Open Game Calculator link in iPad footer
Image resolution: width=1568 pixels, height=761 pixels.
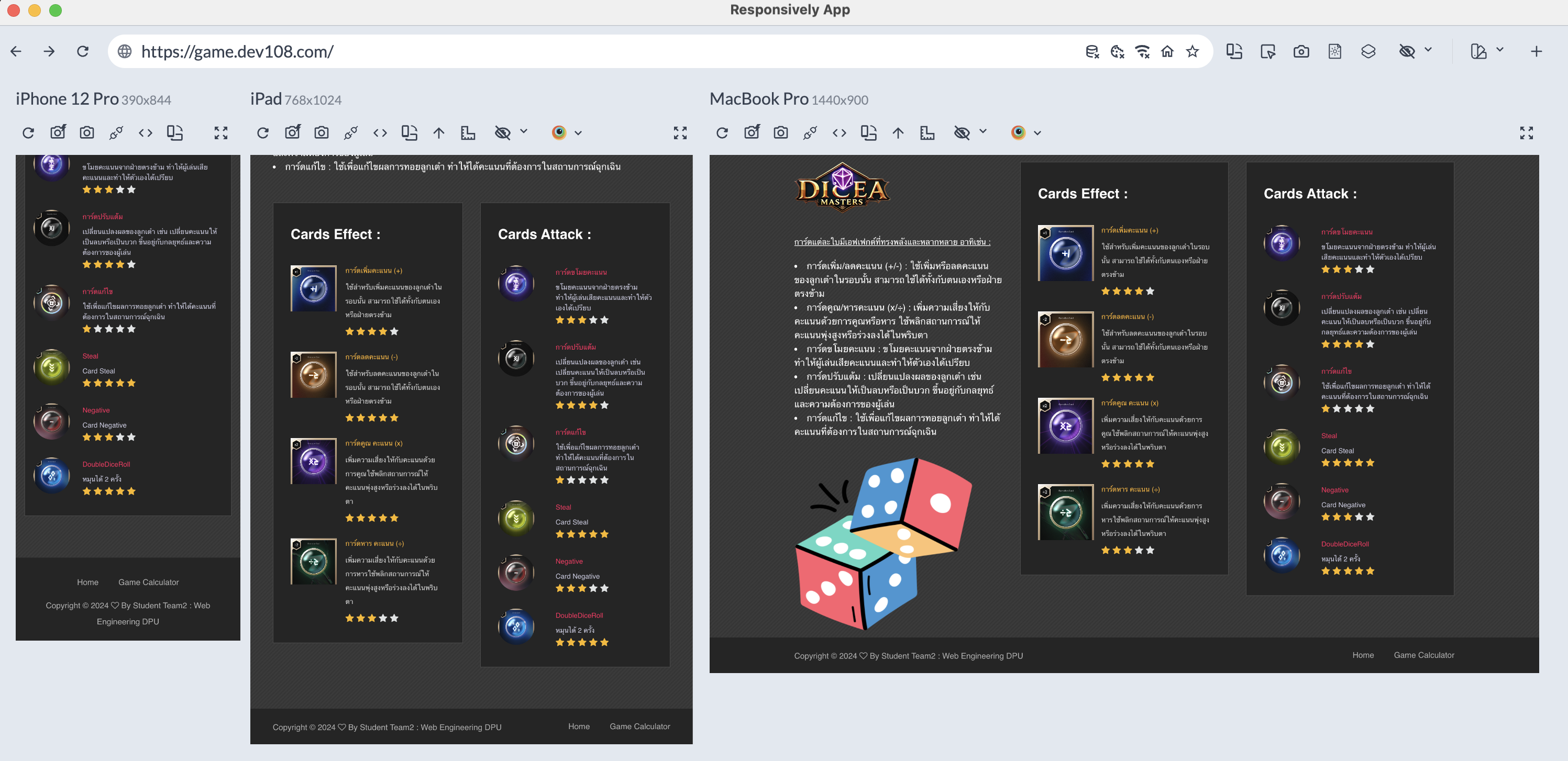(x=640, y=726)
